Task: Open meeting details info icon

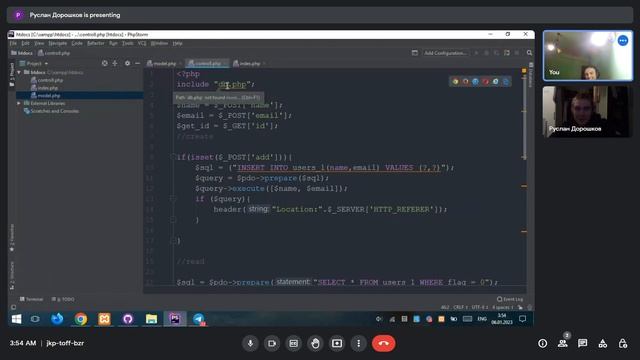Action: click(542, 344)
